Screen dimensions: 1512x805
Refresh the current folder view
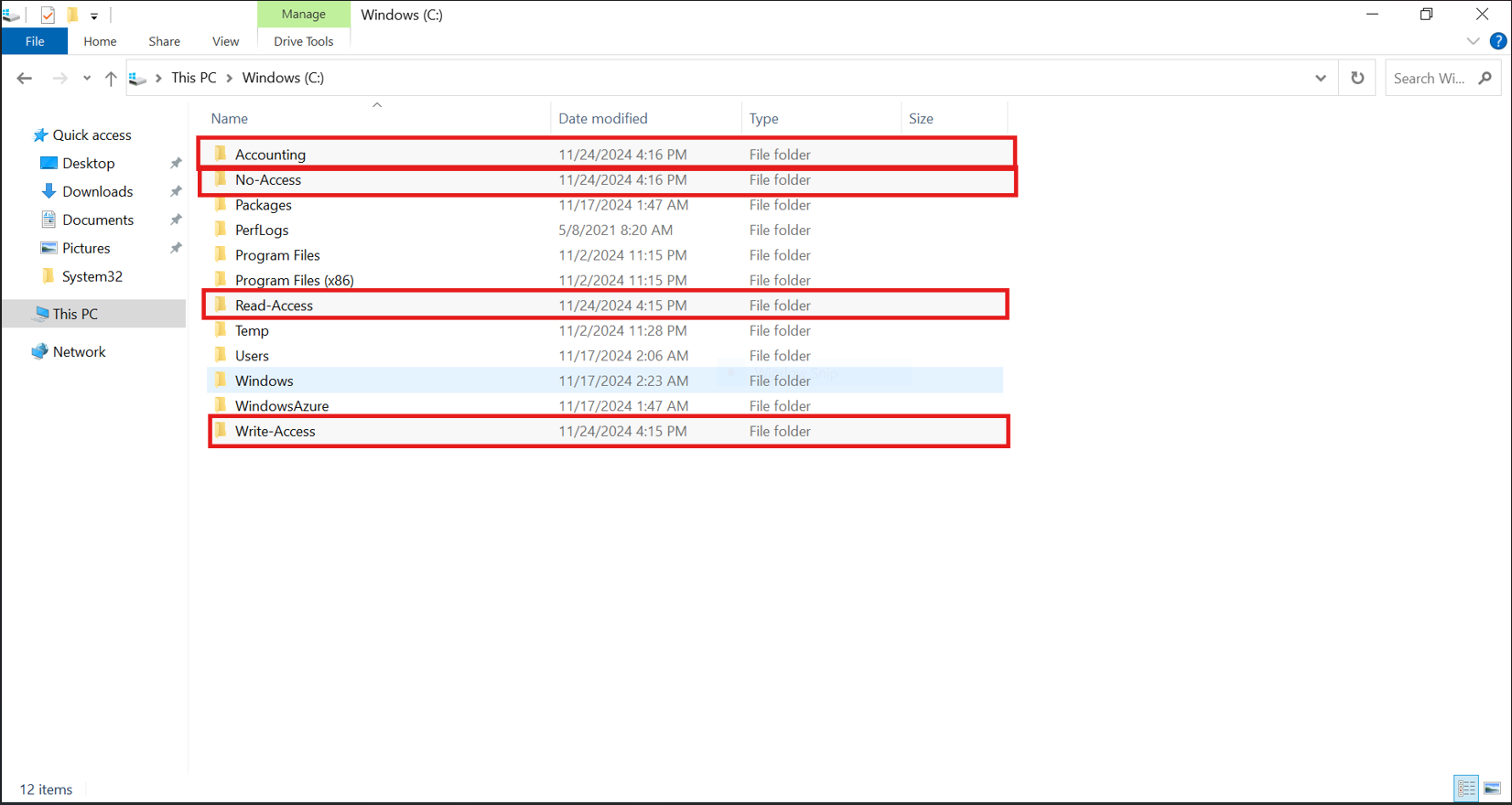pos(1357,79)
